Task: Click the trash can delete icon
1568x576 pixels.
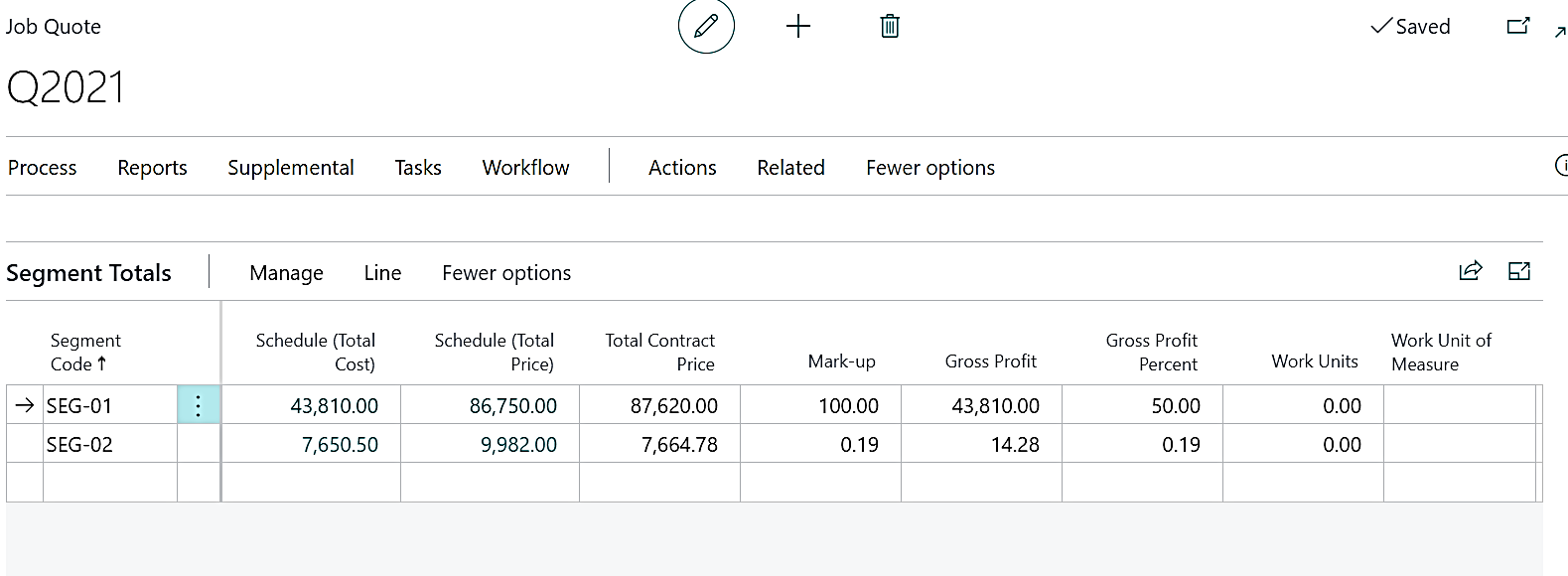Action: click(890, 27)
